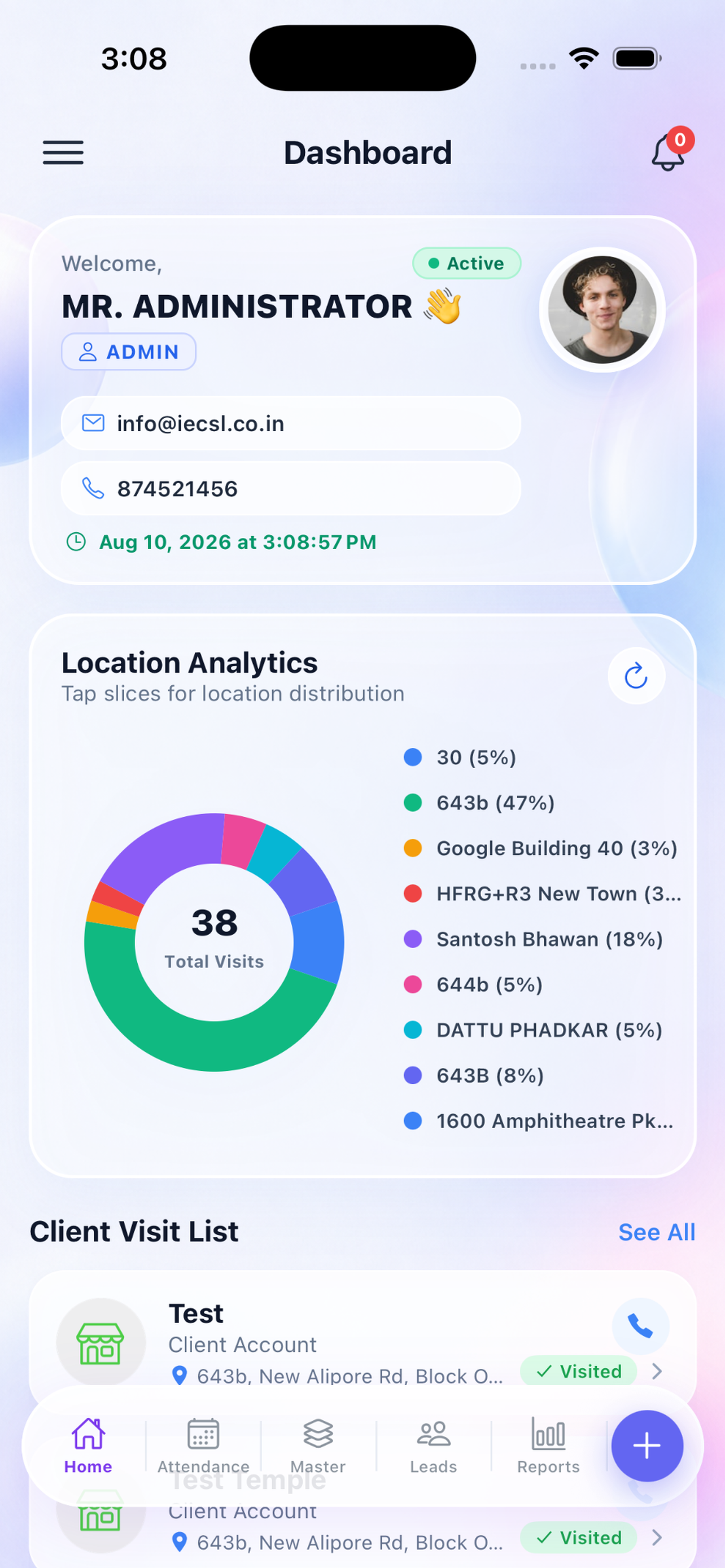Tap the phone number 874521456
725x1568 pixels.
(x=178, y=489)
